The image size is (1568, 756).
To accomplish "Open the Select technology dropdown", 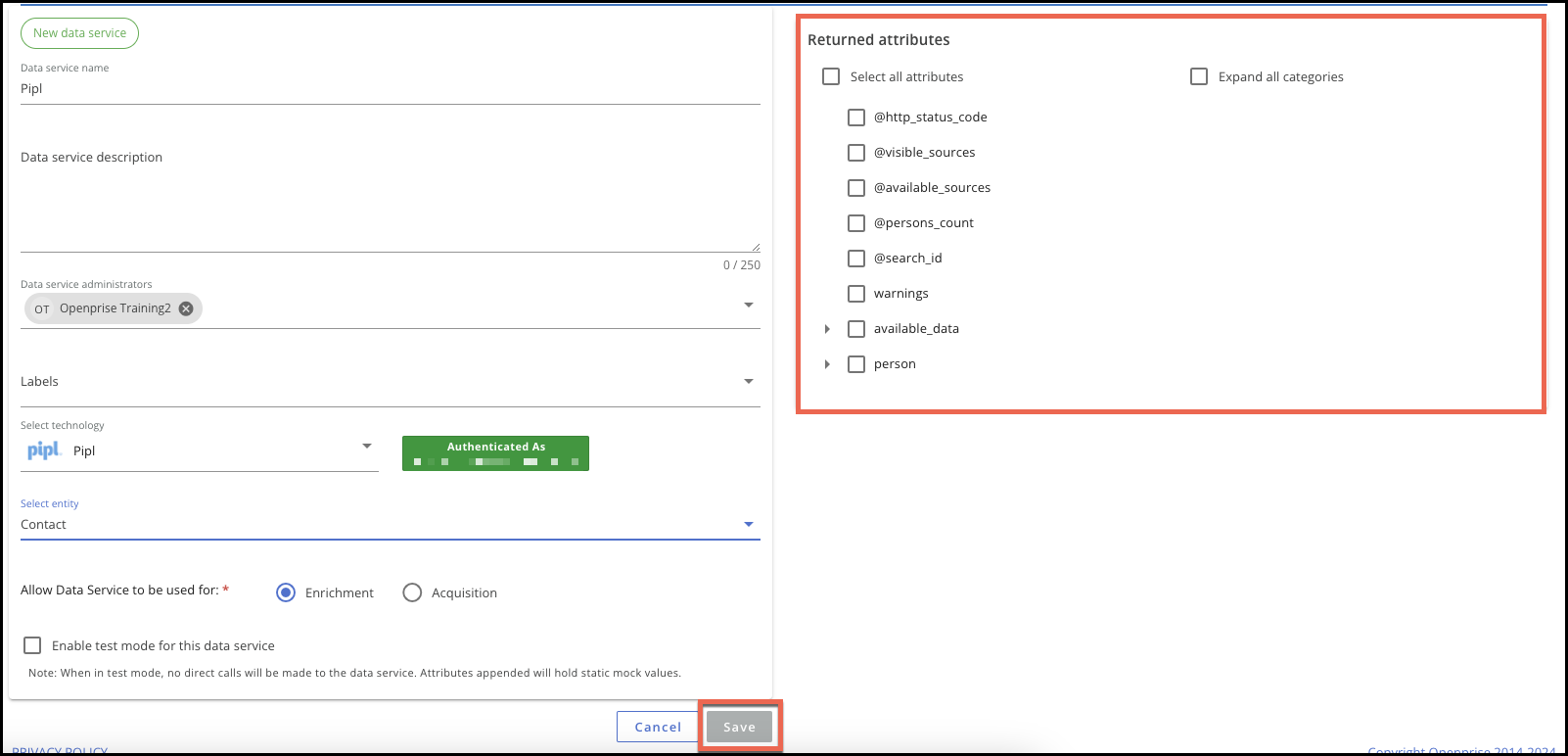I will point(367,446).
